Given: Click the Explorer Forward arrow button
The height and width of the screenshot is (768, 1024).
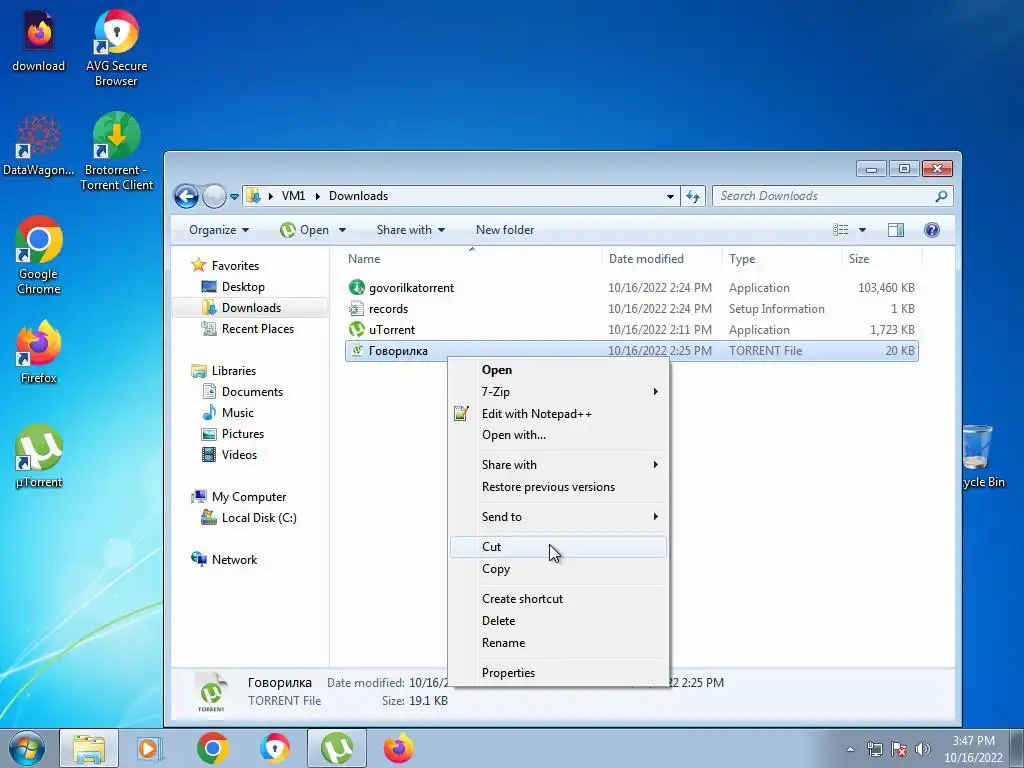Looking at the screenshot, I should pos(214,196).
